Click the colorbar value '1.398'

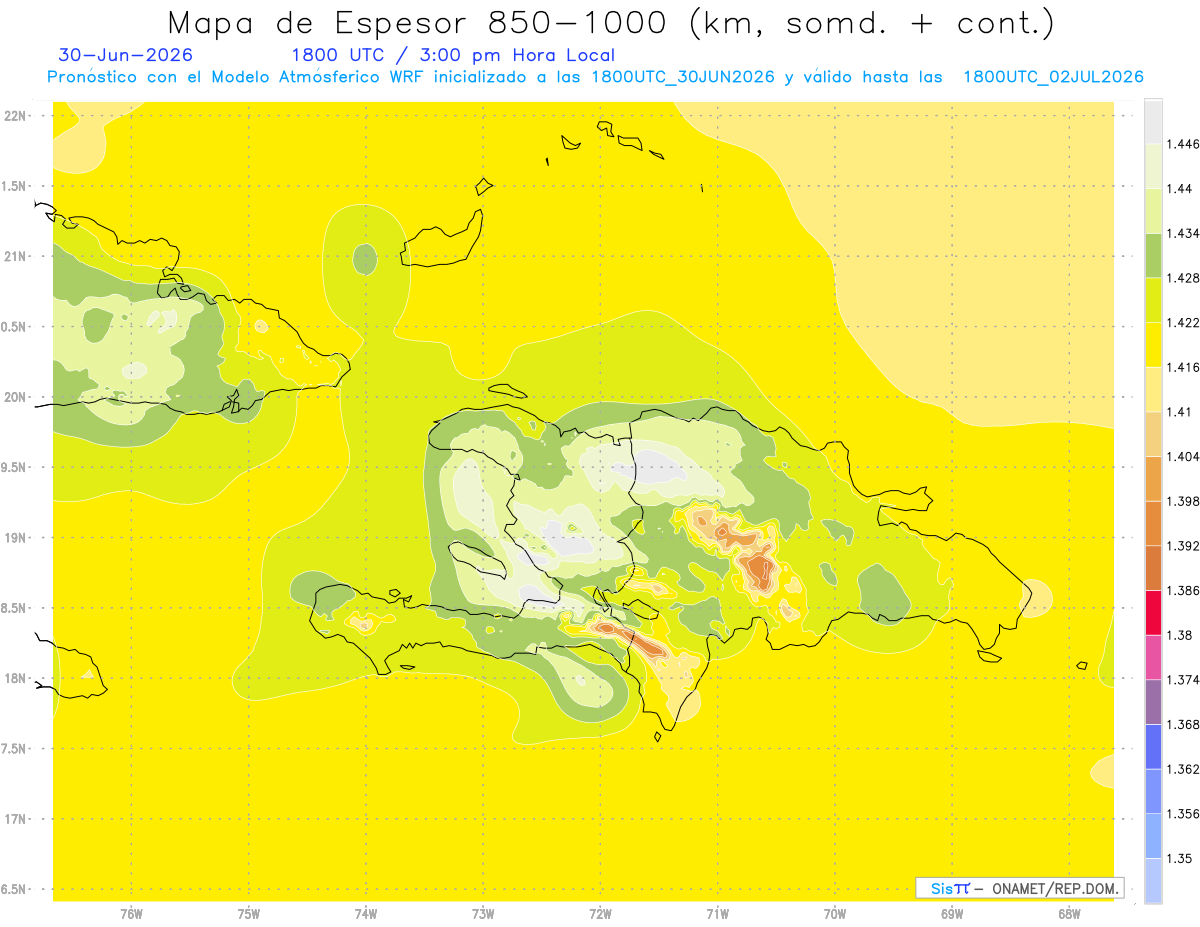pyautogui.click(x=1185, y=502)
